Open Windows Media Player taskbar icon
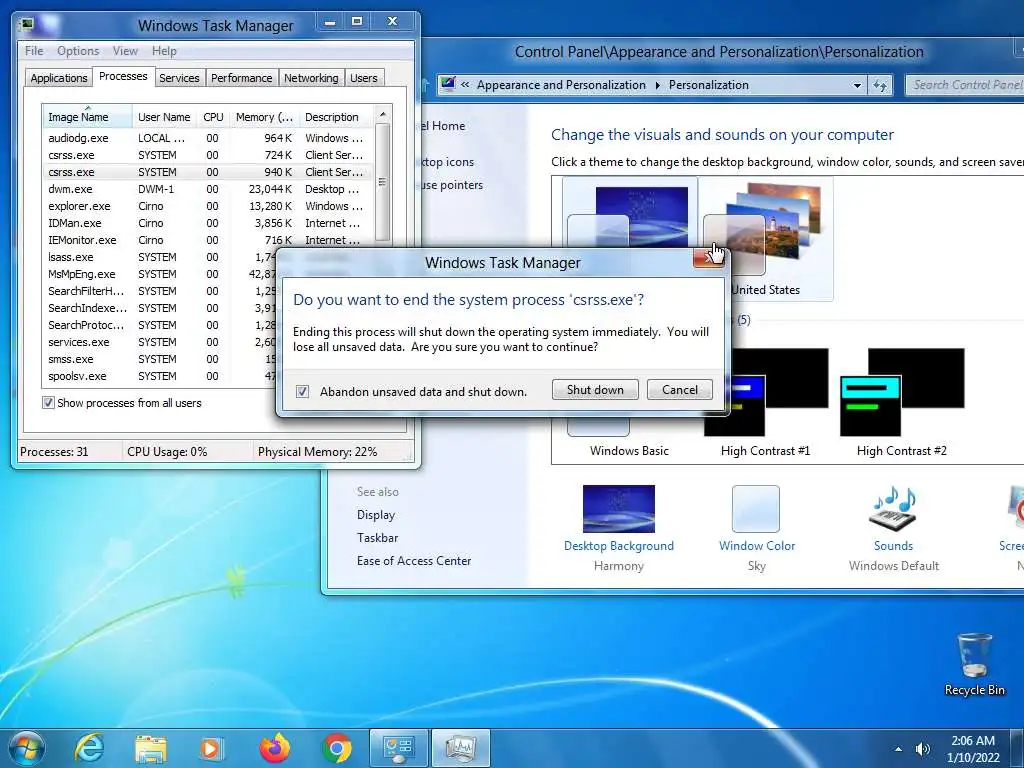Screen dimensions: 1024x768 pyautogui.click(x=211, y=748)
